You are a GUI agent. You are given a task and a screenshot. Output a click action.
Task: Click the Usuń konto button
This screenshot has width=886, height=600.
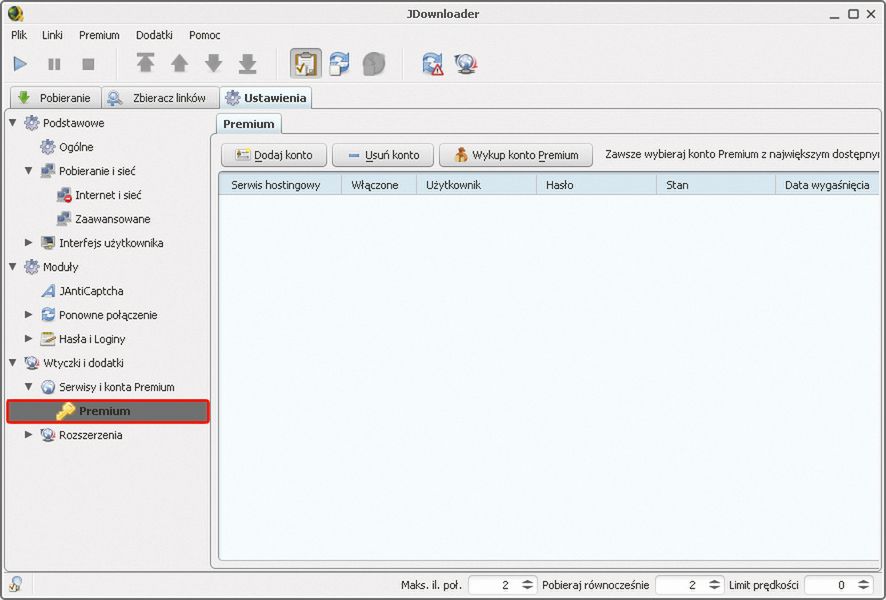383,155
